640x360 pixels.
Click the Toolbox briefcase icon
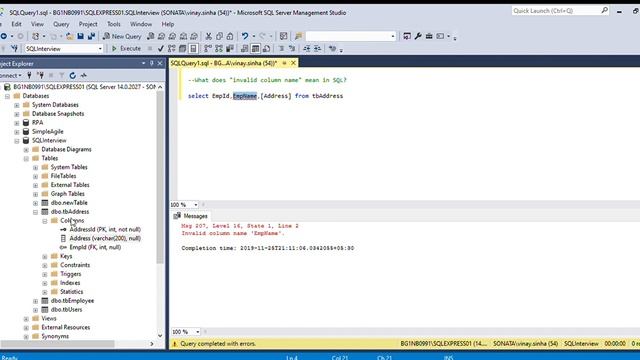[429, 36]
